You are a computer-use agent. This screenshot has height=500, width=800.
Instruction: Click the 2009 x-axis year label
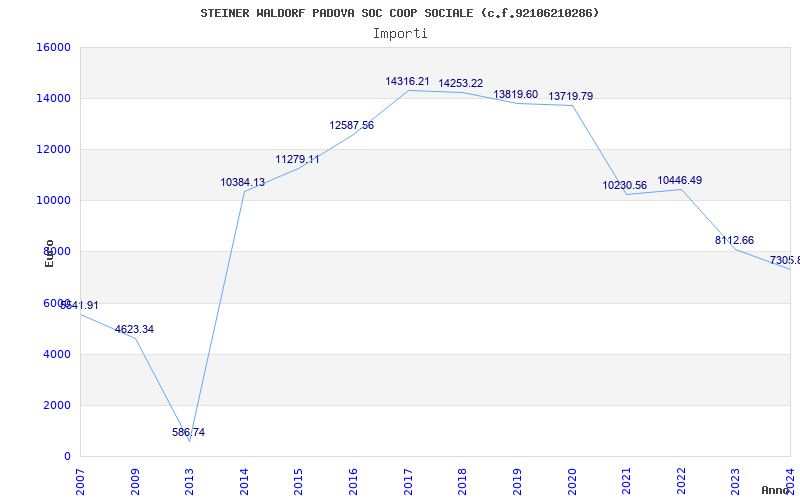[135, 481]
